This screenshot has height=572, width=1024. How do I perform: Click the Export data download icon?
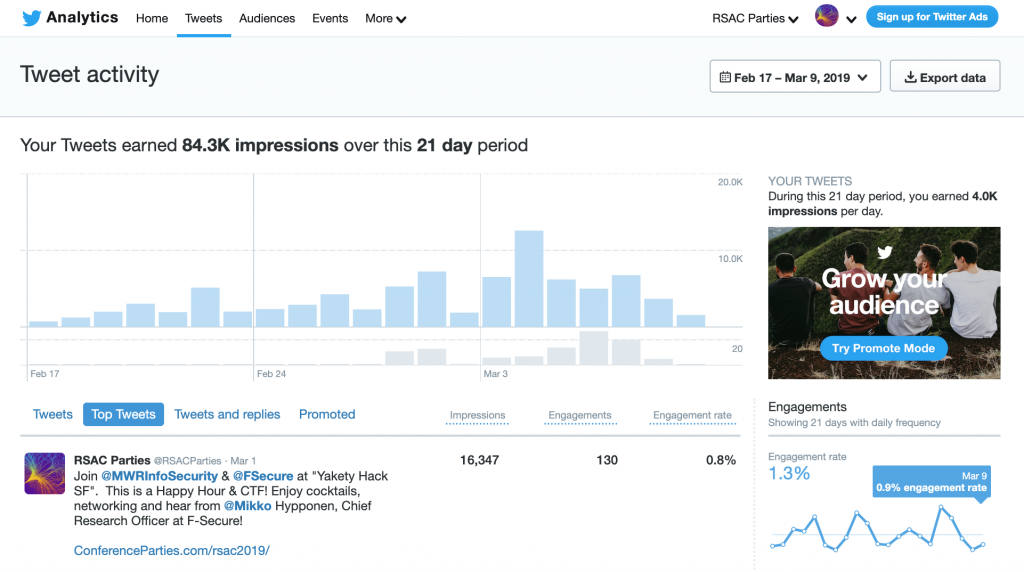click(909, 77)
